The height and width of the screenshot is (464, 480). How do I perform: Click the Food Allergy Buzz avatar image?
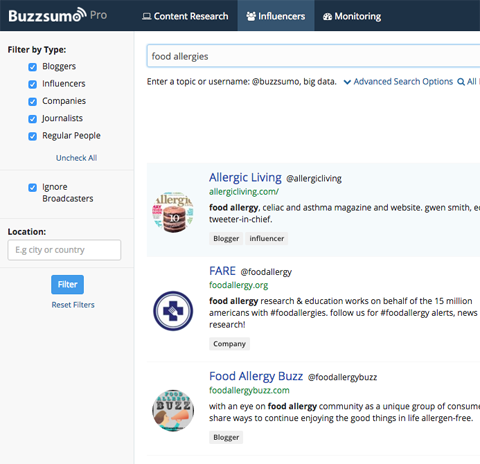173,411
